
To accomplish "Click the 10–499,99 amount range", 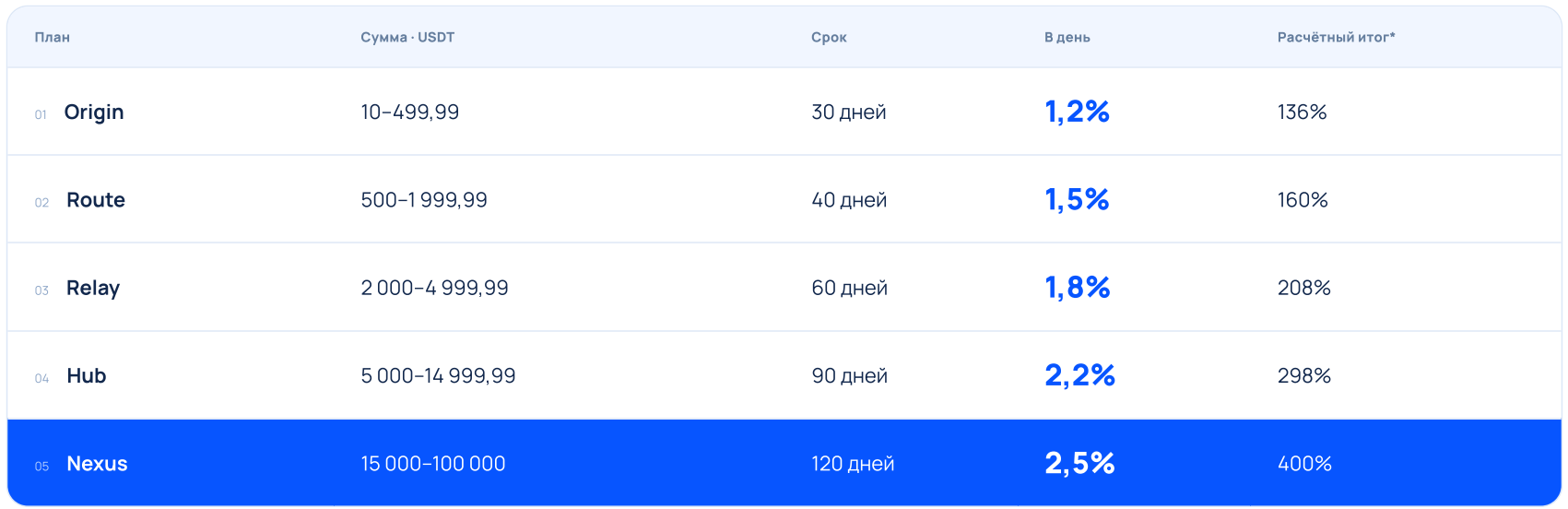I will [x=409, y=112].
